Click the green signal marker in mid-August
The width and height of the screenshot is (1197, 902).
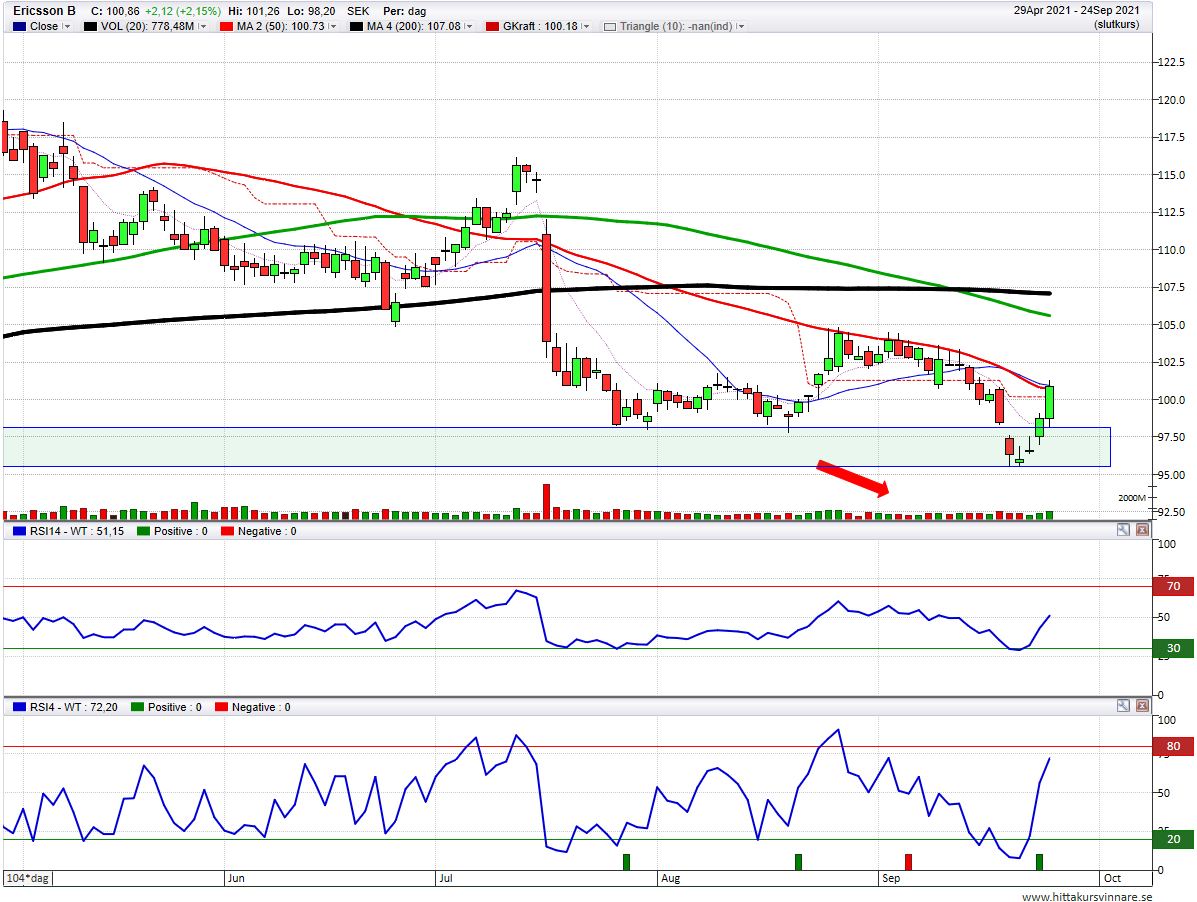(x=799, y=862)
